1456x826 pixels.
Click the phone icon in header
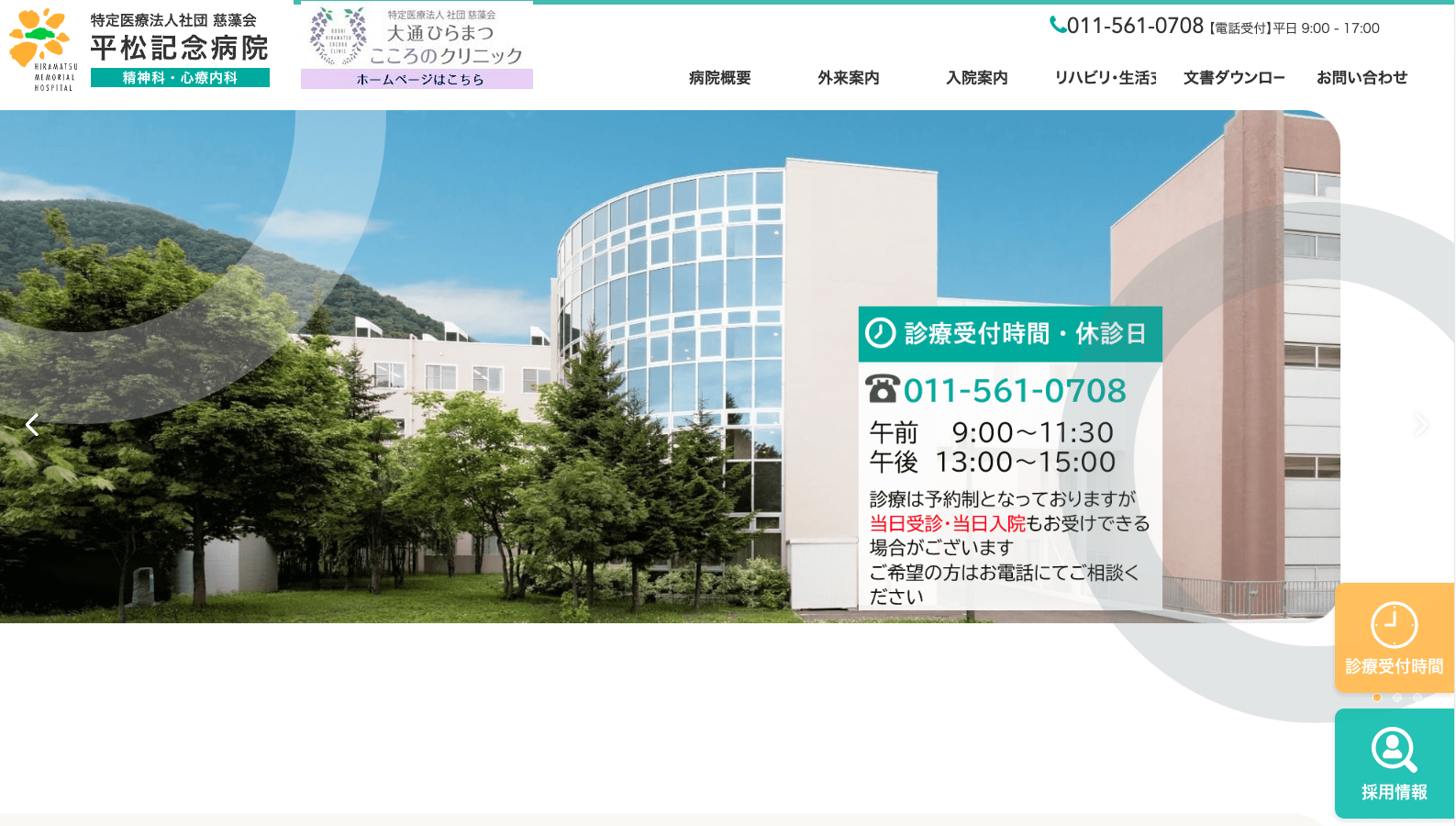coord(1057,25)
